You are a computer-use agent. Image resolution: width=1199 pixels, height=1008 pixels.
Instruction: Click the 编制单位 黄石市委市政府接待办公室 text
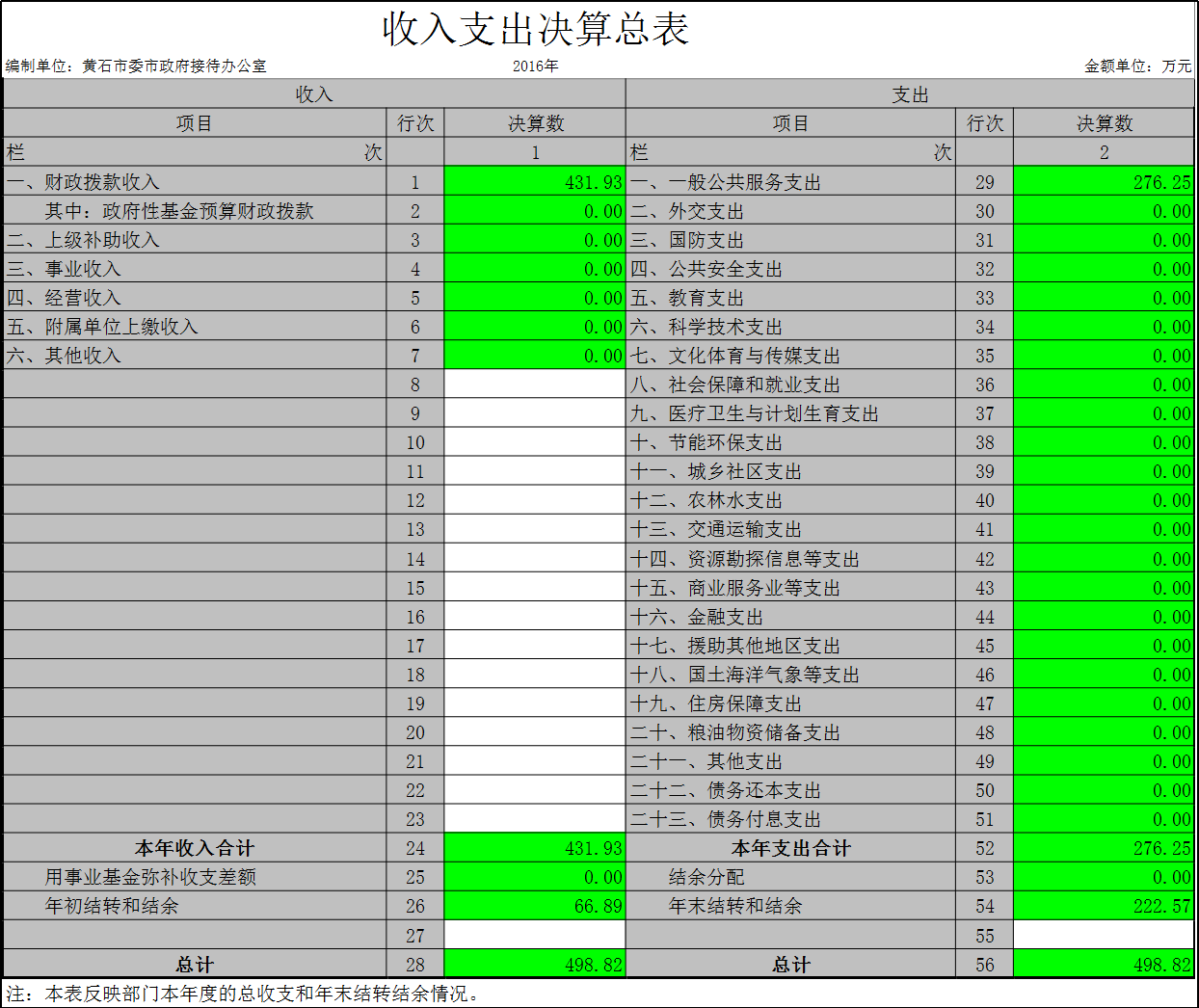click(x=136, y=66)
